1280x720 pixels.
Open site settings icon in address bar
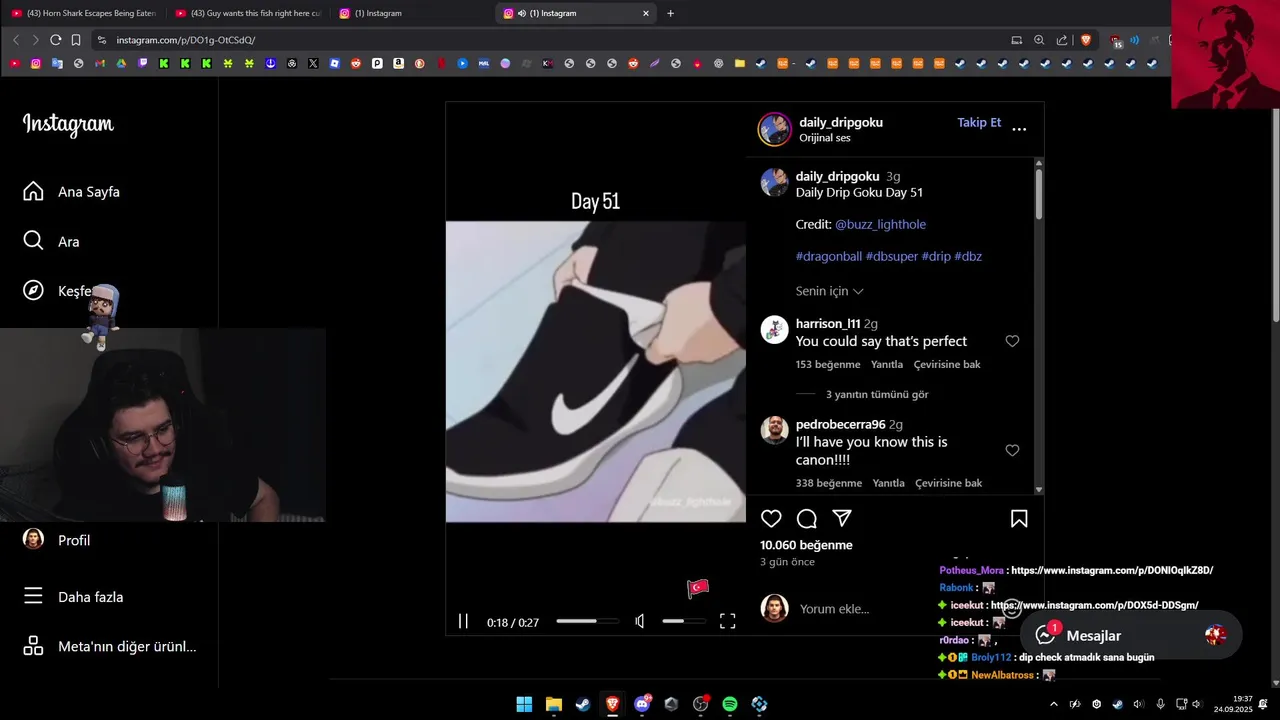[101, 40]
